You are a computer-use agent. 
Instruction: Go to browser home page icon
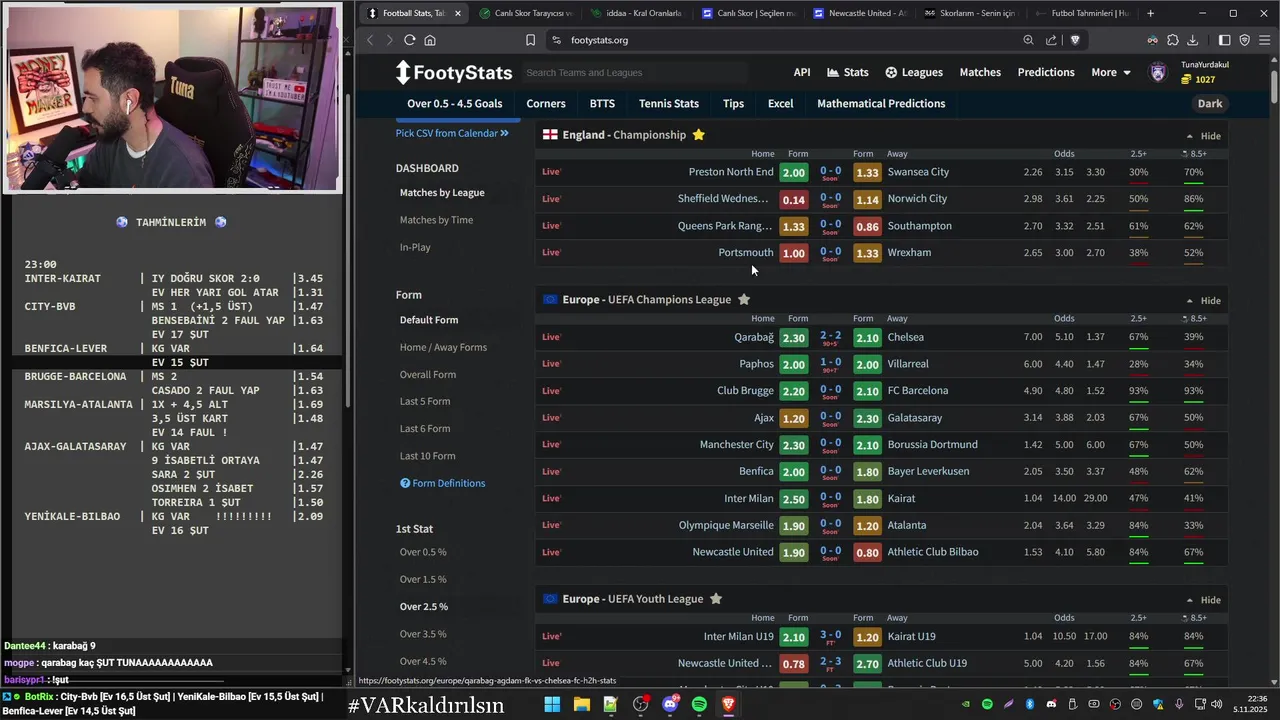(430, 40)
